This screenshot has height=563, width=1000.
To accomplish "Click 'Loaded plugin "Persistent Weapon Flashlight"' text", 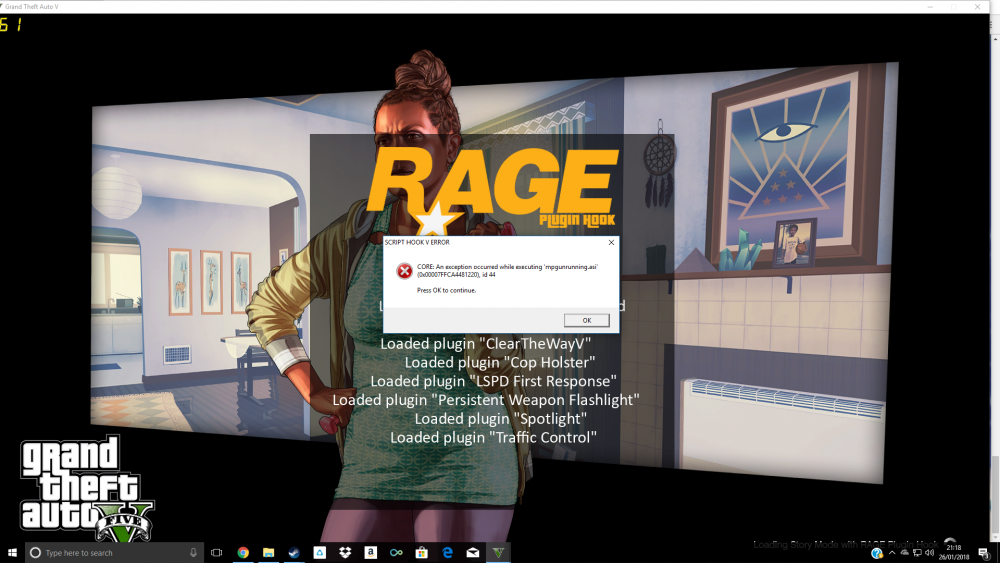I will (485, 400).
